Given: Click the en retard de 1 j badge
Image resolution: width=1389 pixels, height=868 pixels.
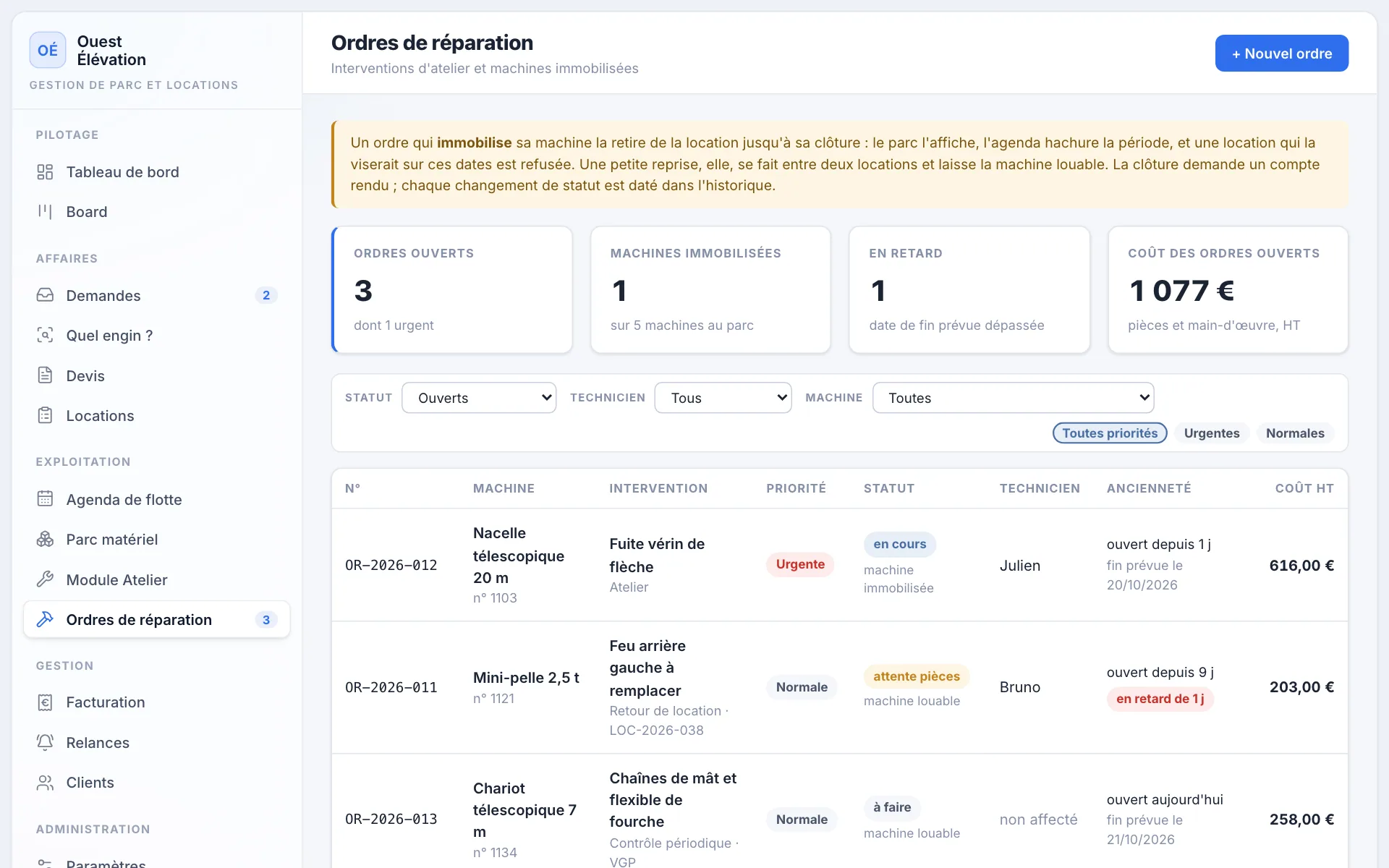Looking at the screenshot, I should (x=1160, y=699).
